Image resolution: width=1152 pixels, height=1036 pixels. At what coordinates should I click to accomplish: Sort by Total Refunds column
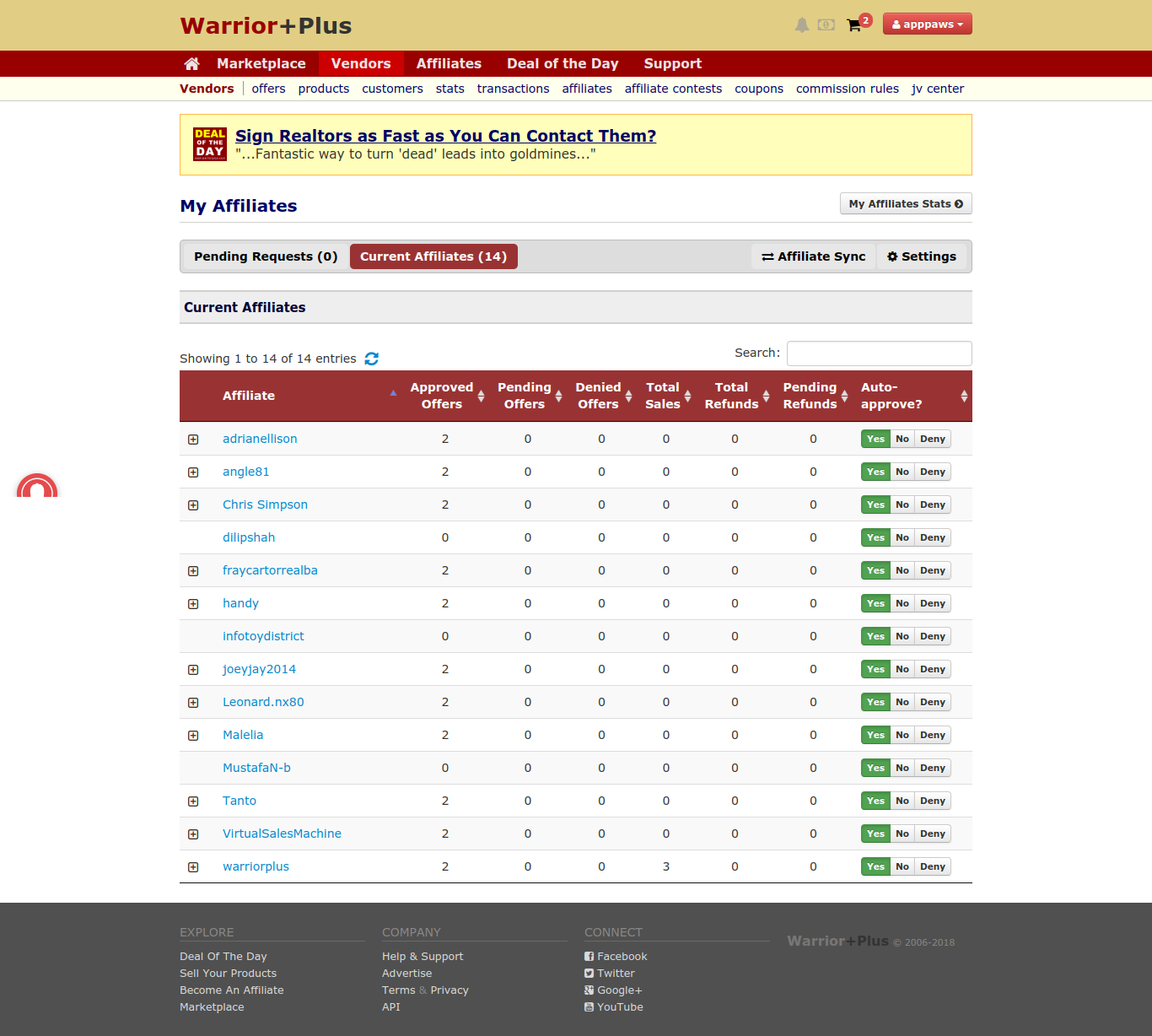pyautogui.click(x=766, y=396)
